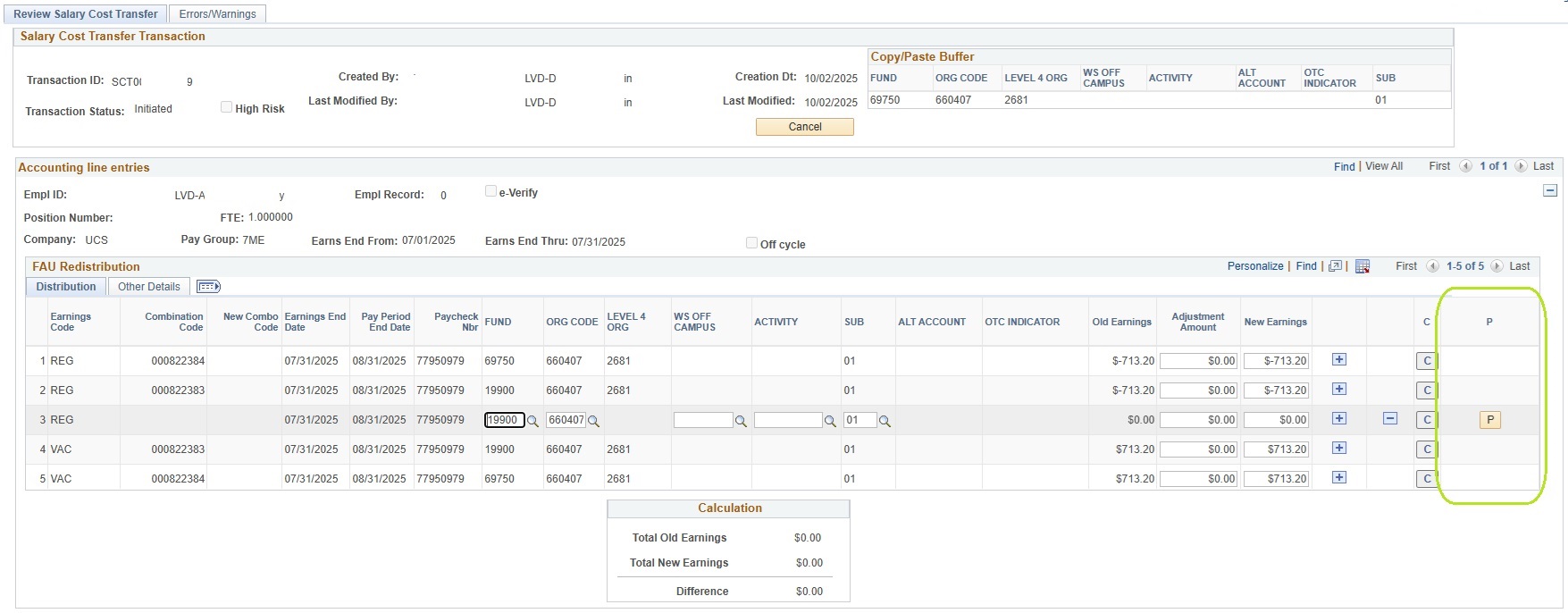Click the SUB field lookup magnifier icon
Image resolution: width=1568 pixels, height=613 pixels.
[885, 421]
